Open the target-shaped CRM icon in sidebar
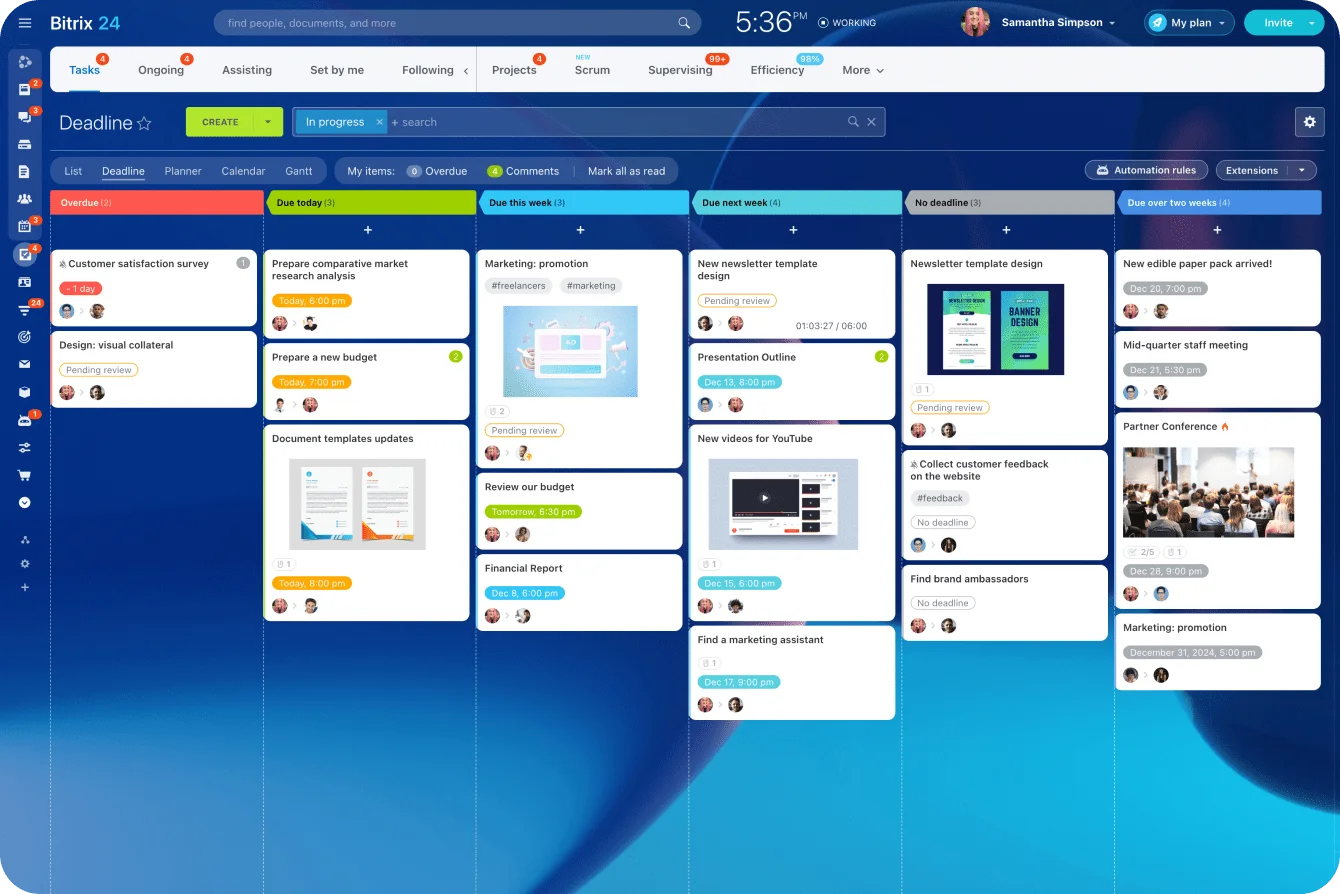The width and height of the screenshot is (1340, 894). [25, 338]
